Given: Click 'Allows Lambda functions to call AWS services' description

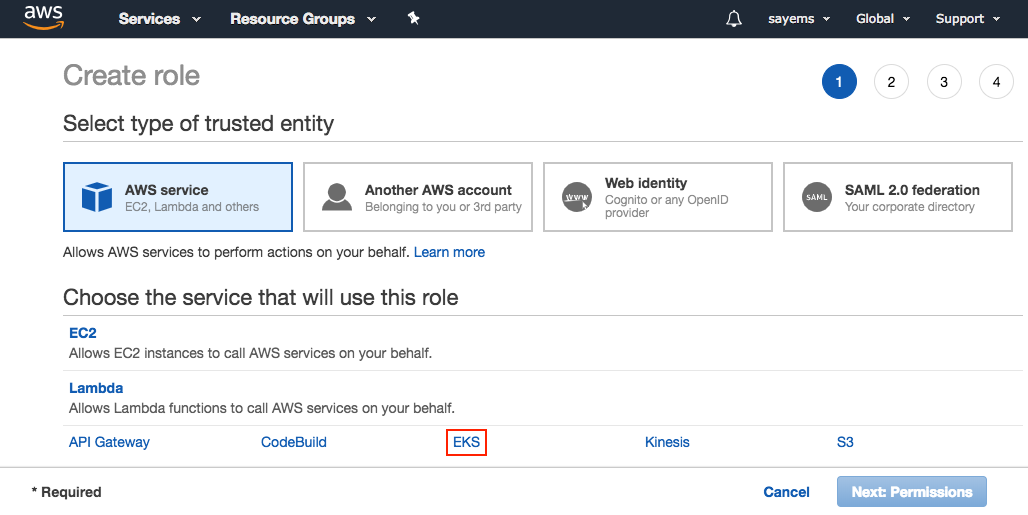Looking at the screenshot, I should point(262,408).
